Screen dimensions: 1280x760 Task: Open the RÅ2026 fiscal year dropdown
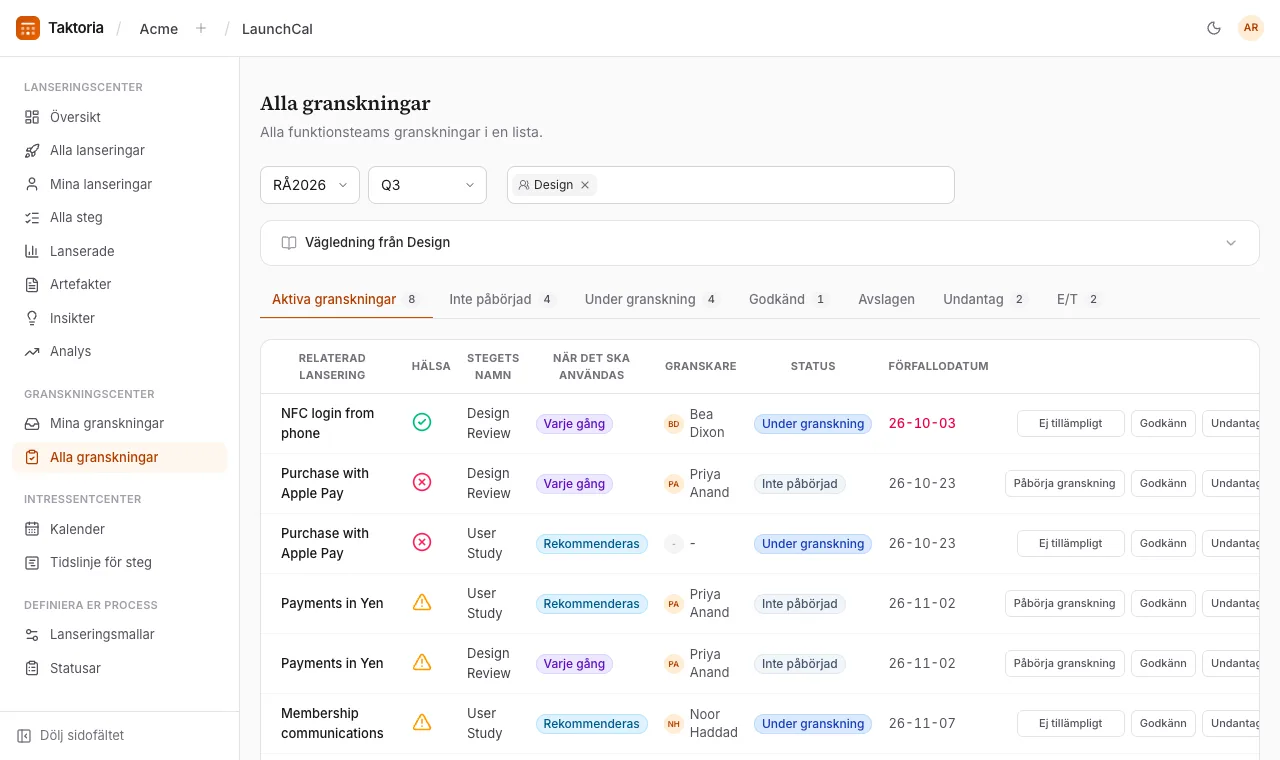coord(310,185)
